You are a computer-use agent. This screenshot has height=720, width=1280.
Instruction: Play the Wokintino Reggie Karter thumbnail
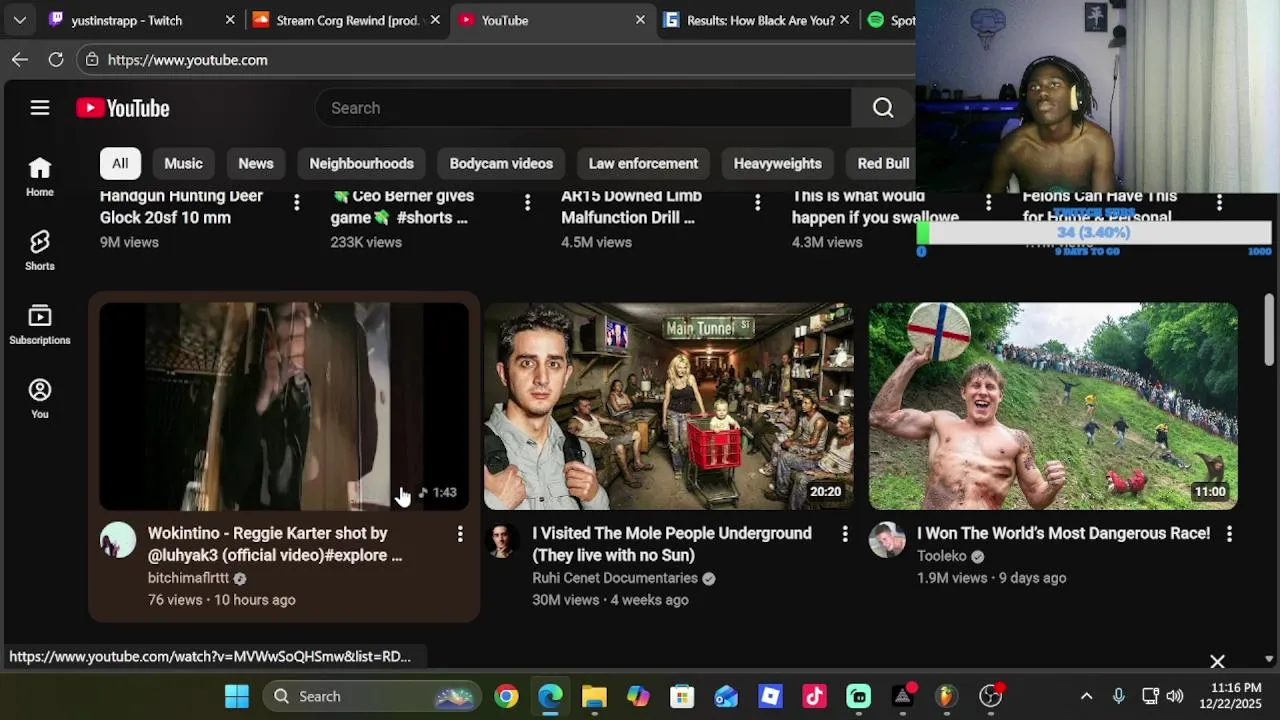pos(284,406)
